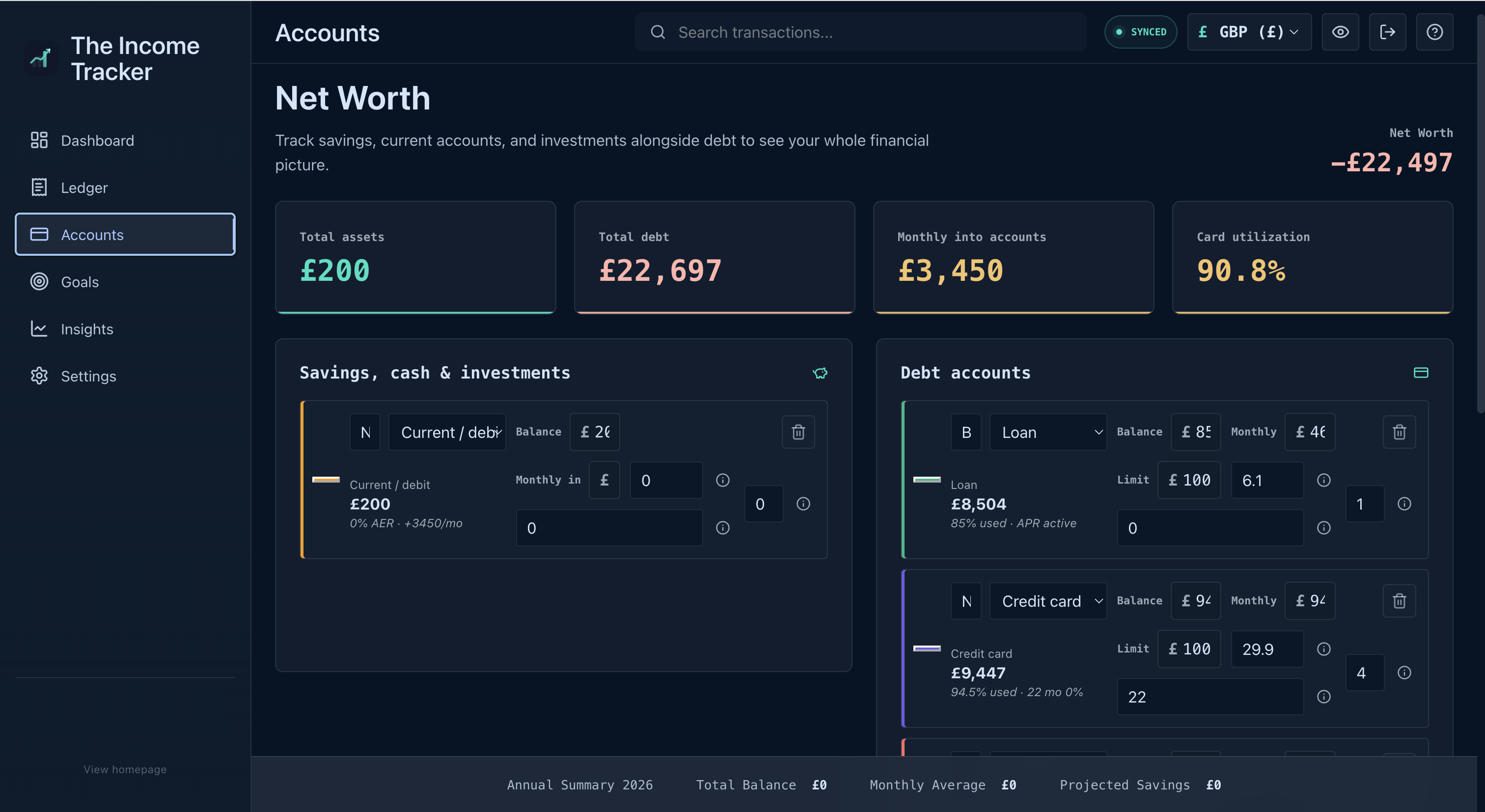Click the Total assets £200 card

[415, 257]
